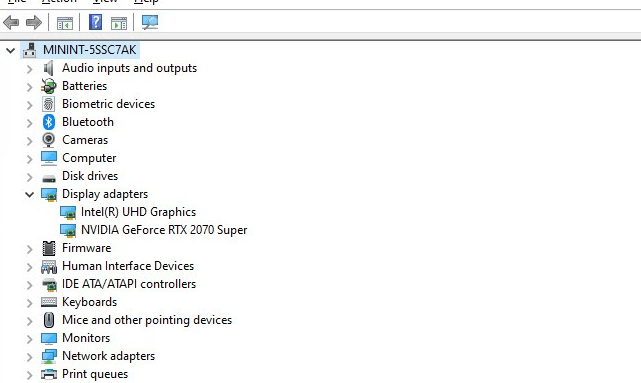
Task: Expand the Network adapters node
Action: click(x=29, y=356)
